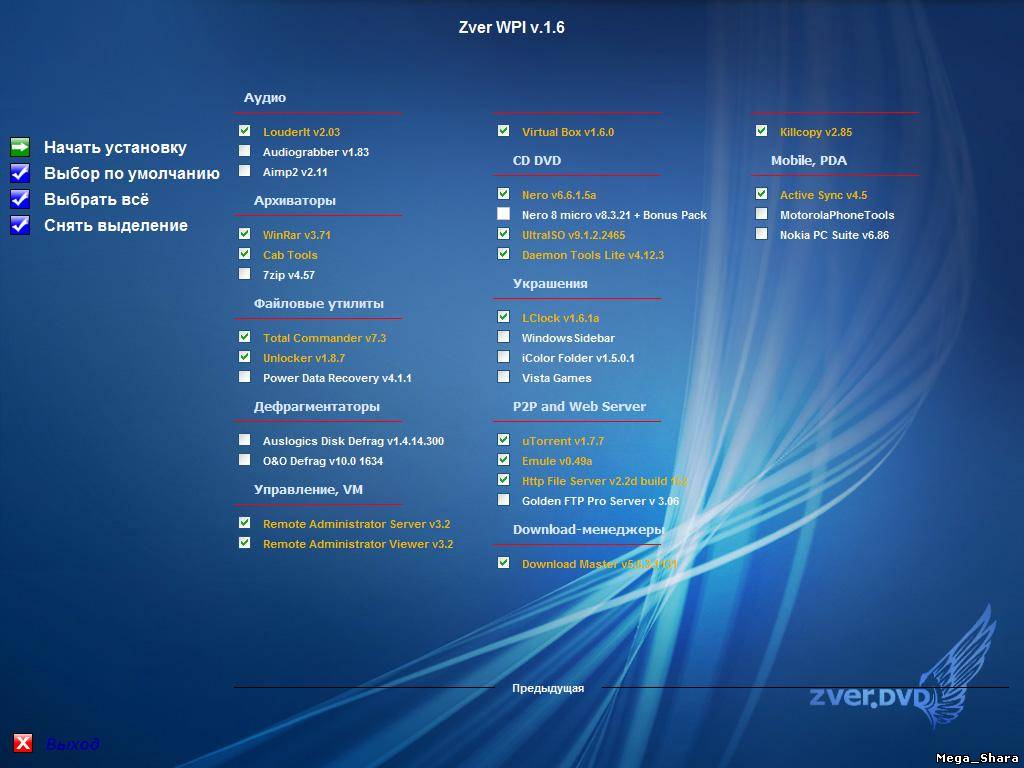This screenshot has height=768, width=1024.
Task: Click Выбрать всё text
Action: [96, 199]
